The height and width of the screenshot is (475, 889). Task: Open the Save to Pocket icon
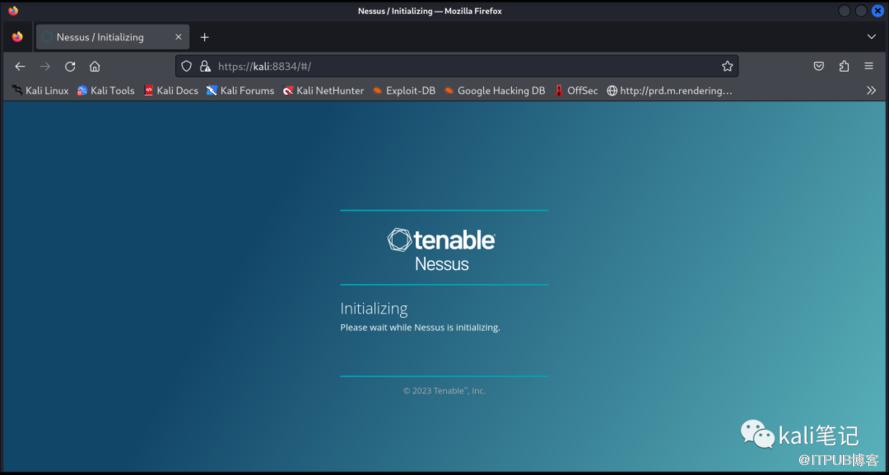point(819,66)
